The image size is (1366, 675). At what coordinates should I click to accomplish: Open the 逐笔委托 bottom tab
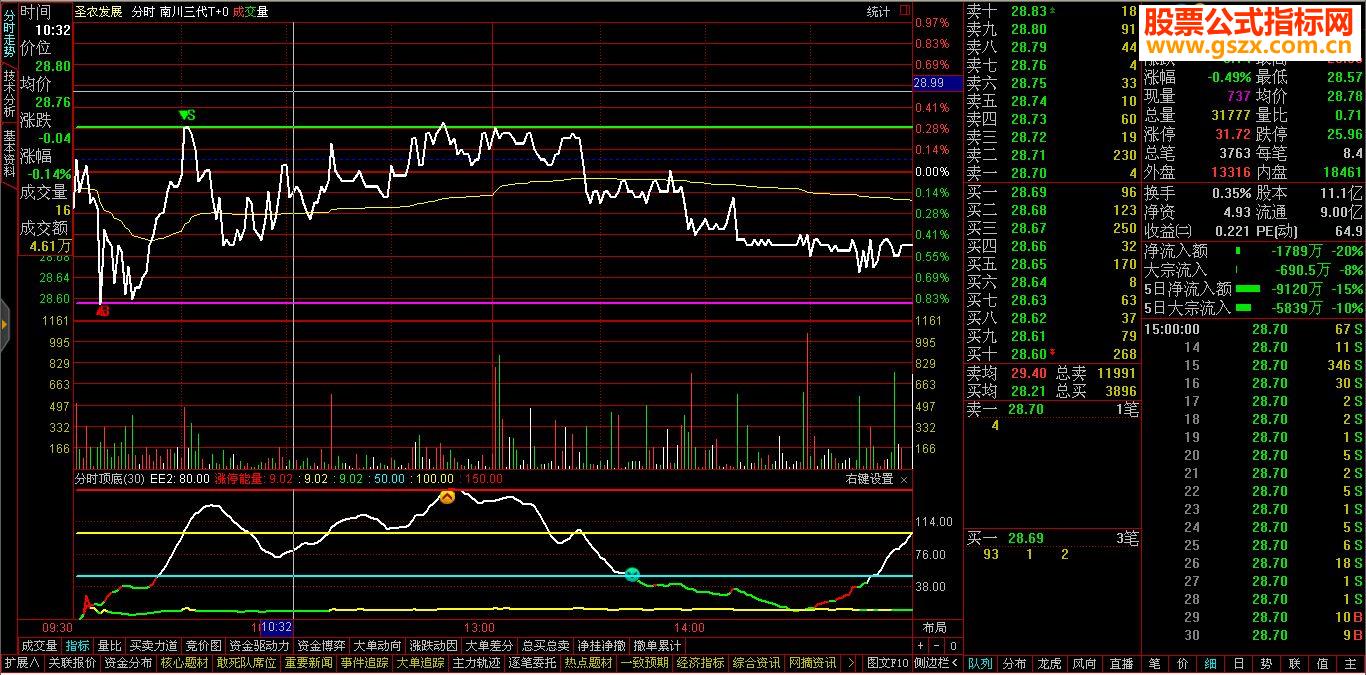click(532, 663)
